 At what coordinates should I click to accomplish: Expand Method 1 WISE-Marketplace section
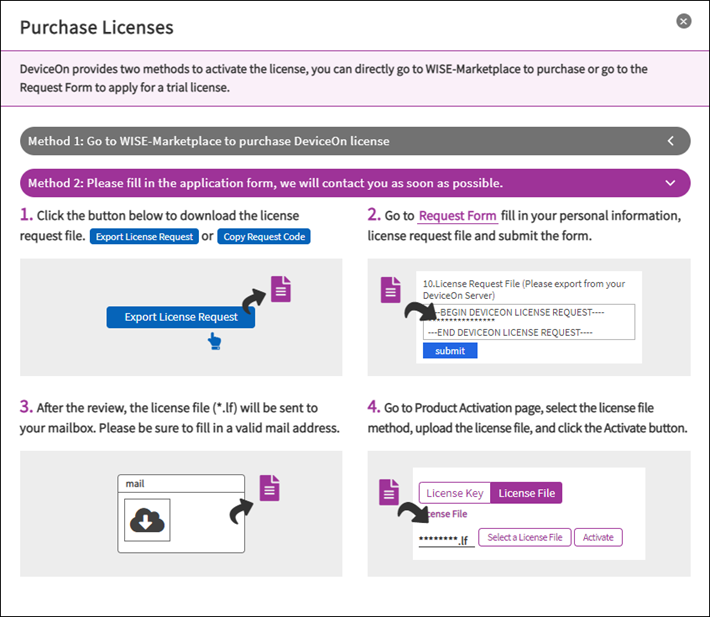click(671, 141)
